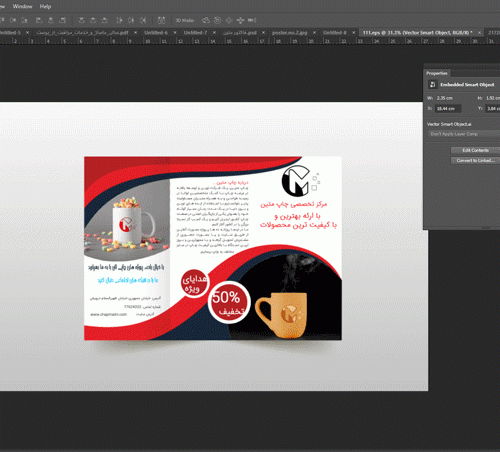Switch to the Untitled-7 document tab
The width and height of the screenshot is (500, 452).
(195, 33)
